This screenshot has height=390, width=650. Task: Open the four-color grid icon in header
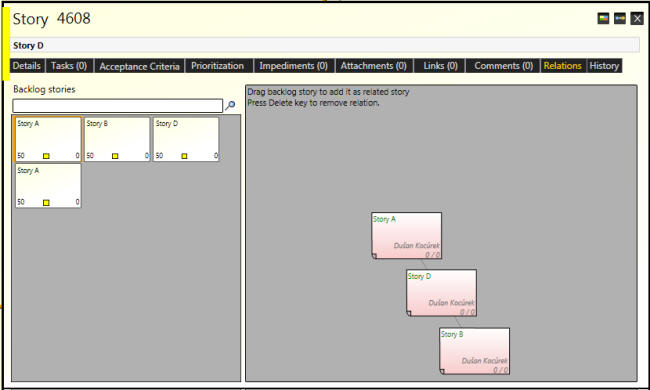coord(603,18)
